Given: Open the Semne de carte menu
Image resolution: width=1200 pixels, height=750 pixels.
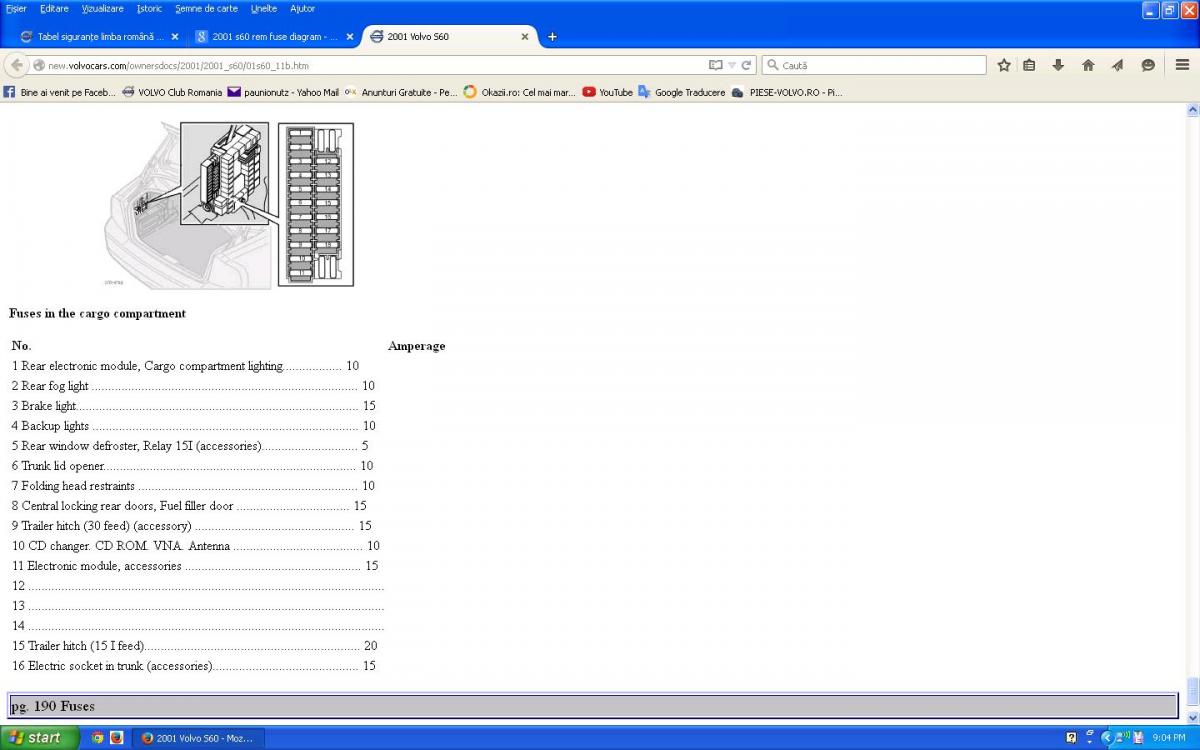Looking at the screenshot, I should click(x=206, y=8).
